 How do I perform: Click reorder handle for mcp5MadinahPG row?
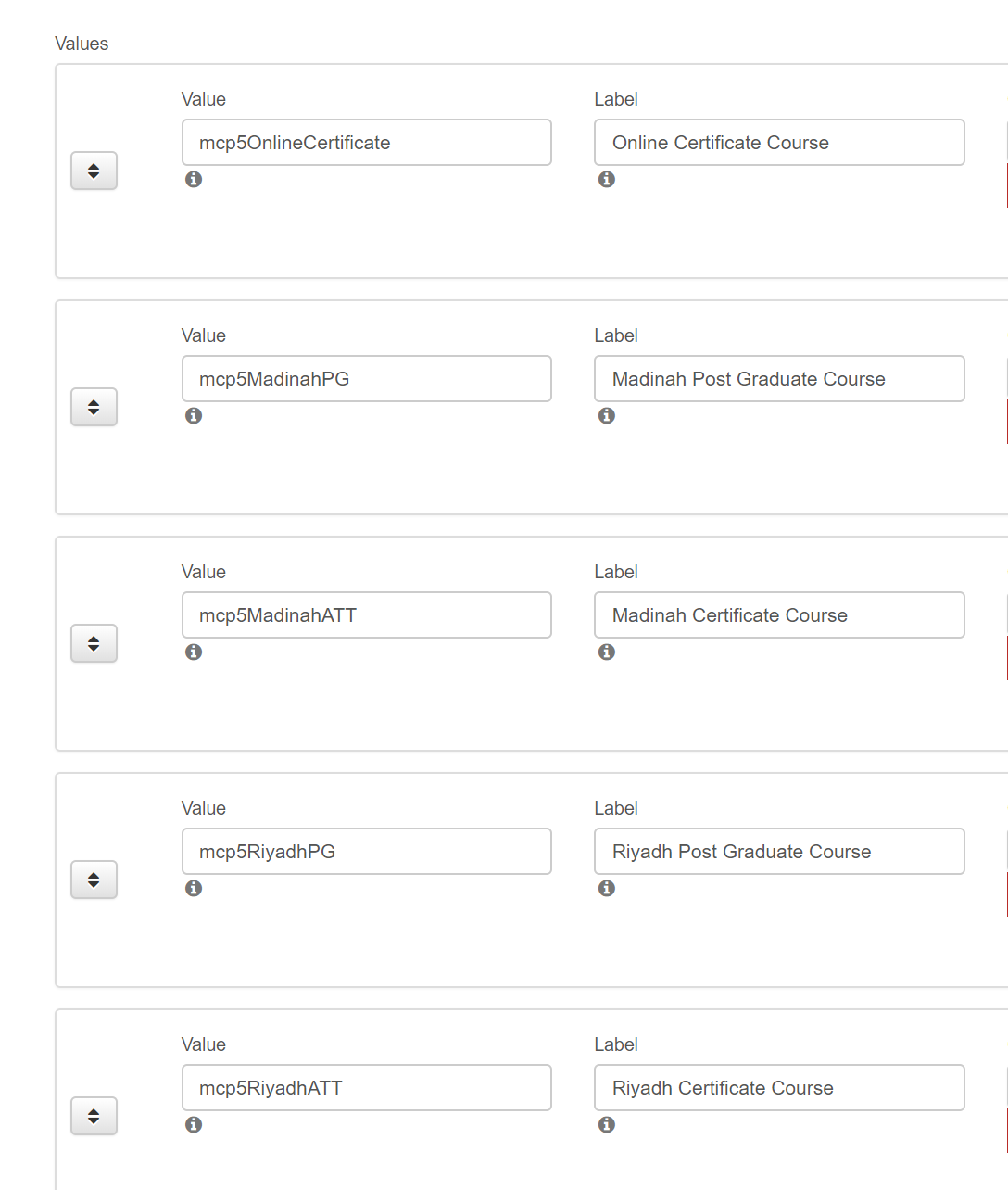point(94,407)
